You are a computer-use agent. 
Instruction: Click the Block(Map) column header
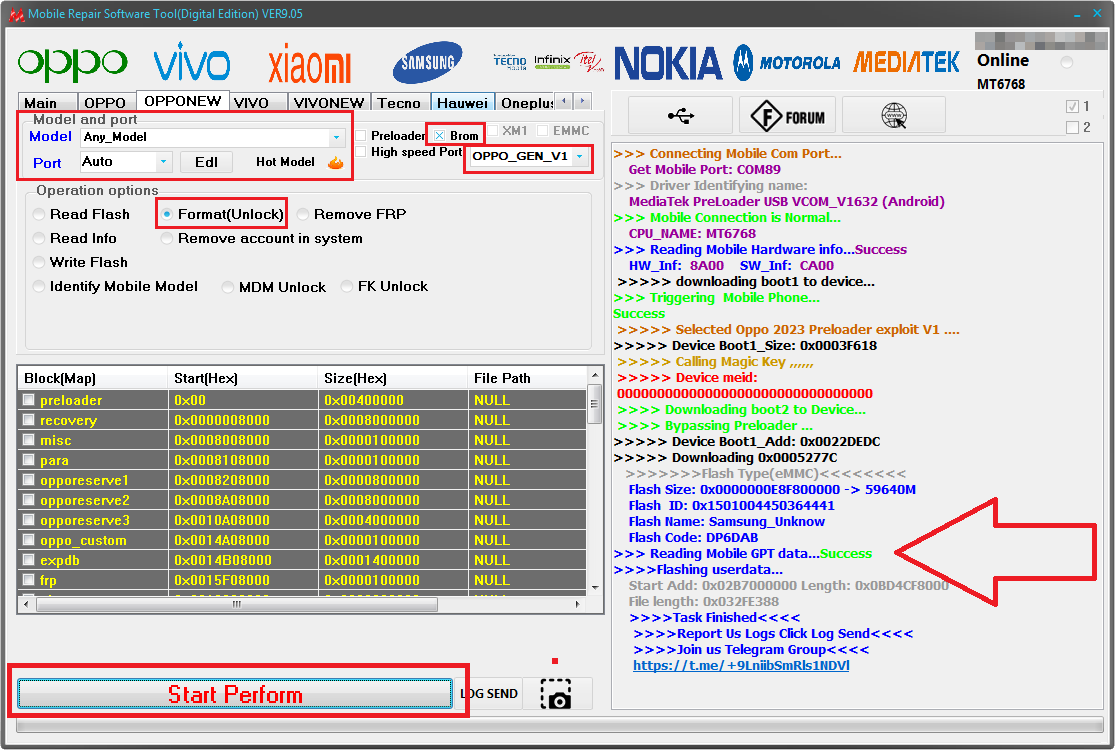click(92, 378)
